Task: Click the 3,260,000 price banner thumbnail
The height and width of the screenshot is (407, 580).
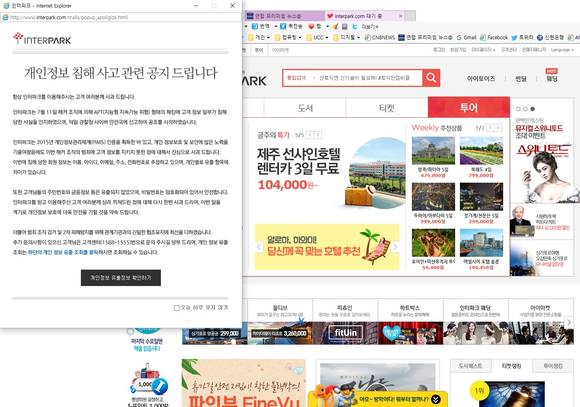Action: tap(280, 333)
